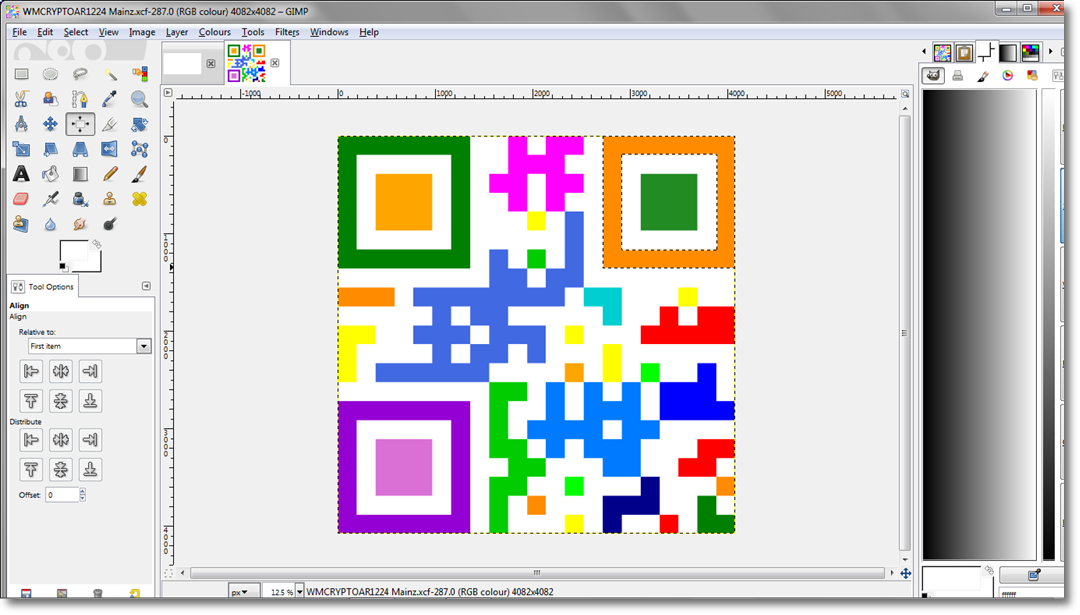Image resolution: width=1080 pixels, height=615 pixels.
Task: Show previous dock tabs with left arrow
Action: tap(924, 52)
